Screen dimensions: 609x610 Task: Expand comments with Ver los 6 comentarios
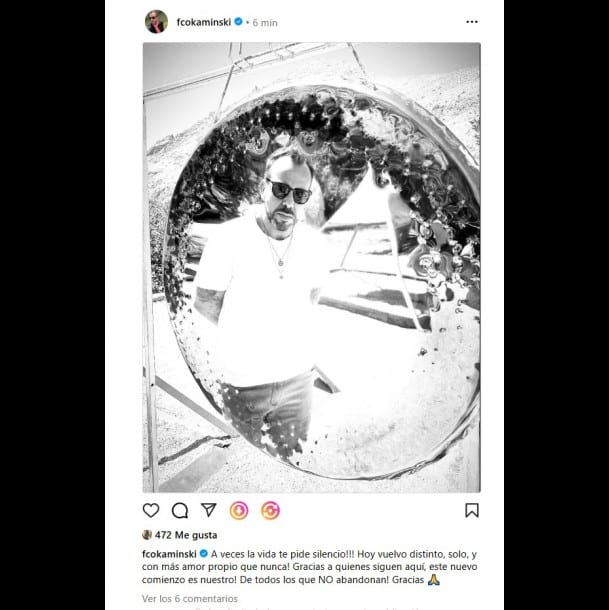point(190,598)
